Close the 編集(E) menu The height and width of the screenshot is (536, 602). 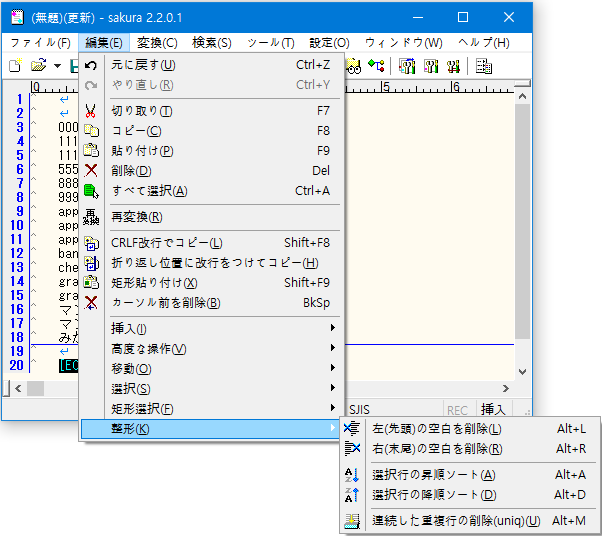click(104, 43)
